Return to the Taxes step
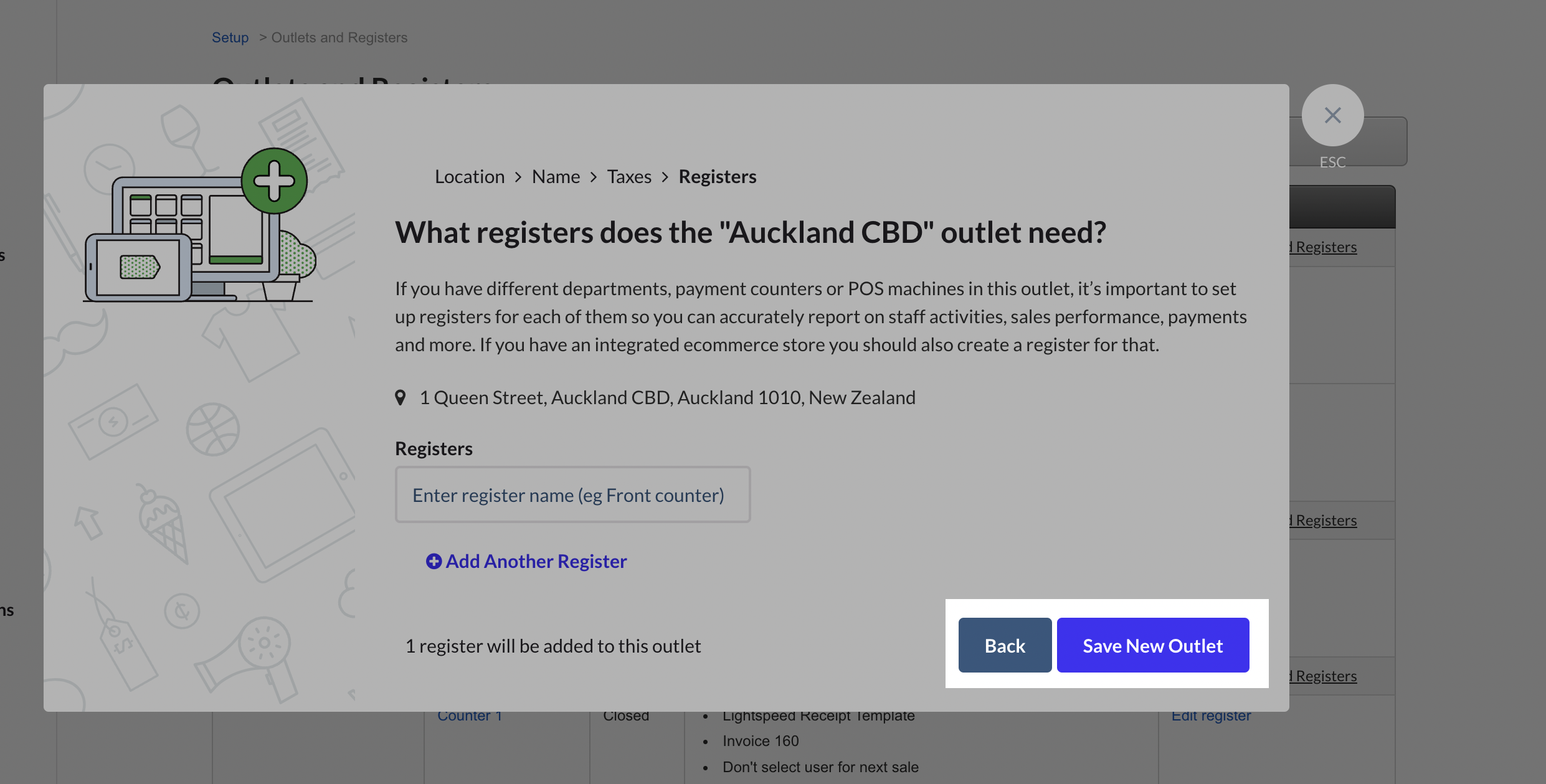This screenshot has width=1546, height=784. coord(629,177)
